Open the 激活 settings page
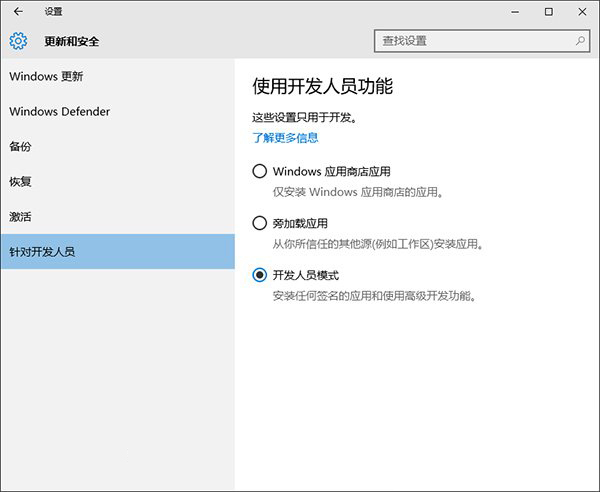The height and width of the screenshot is (492, 600). point(20,216)
